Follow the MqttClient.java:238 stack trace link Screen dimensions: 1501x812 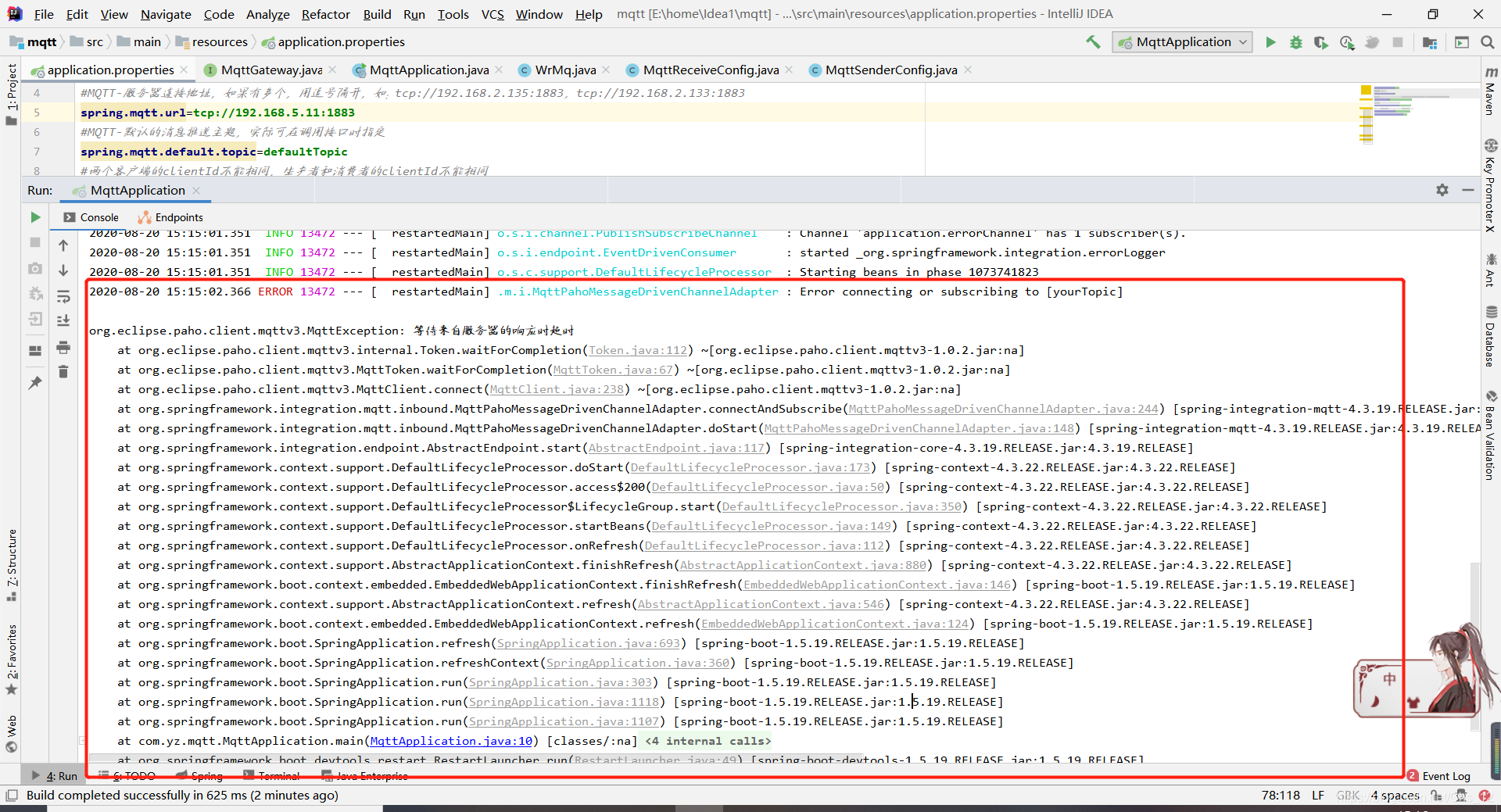555,389
